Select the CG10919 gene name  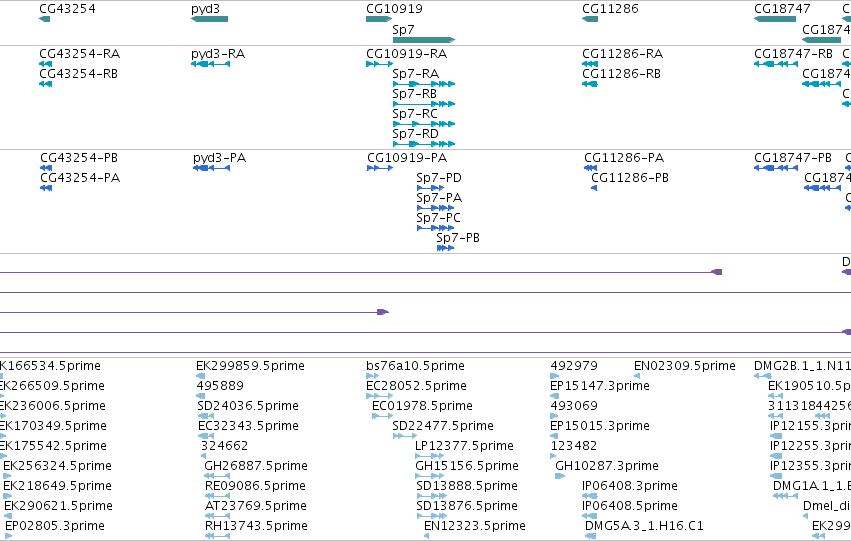(394, 9)
